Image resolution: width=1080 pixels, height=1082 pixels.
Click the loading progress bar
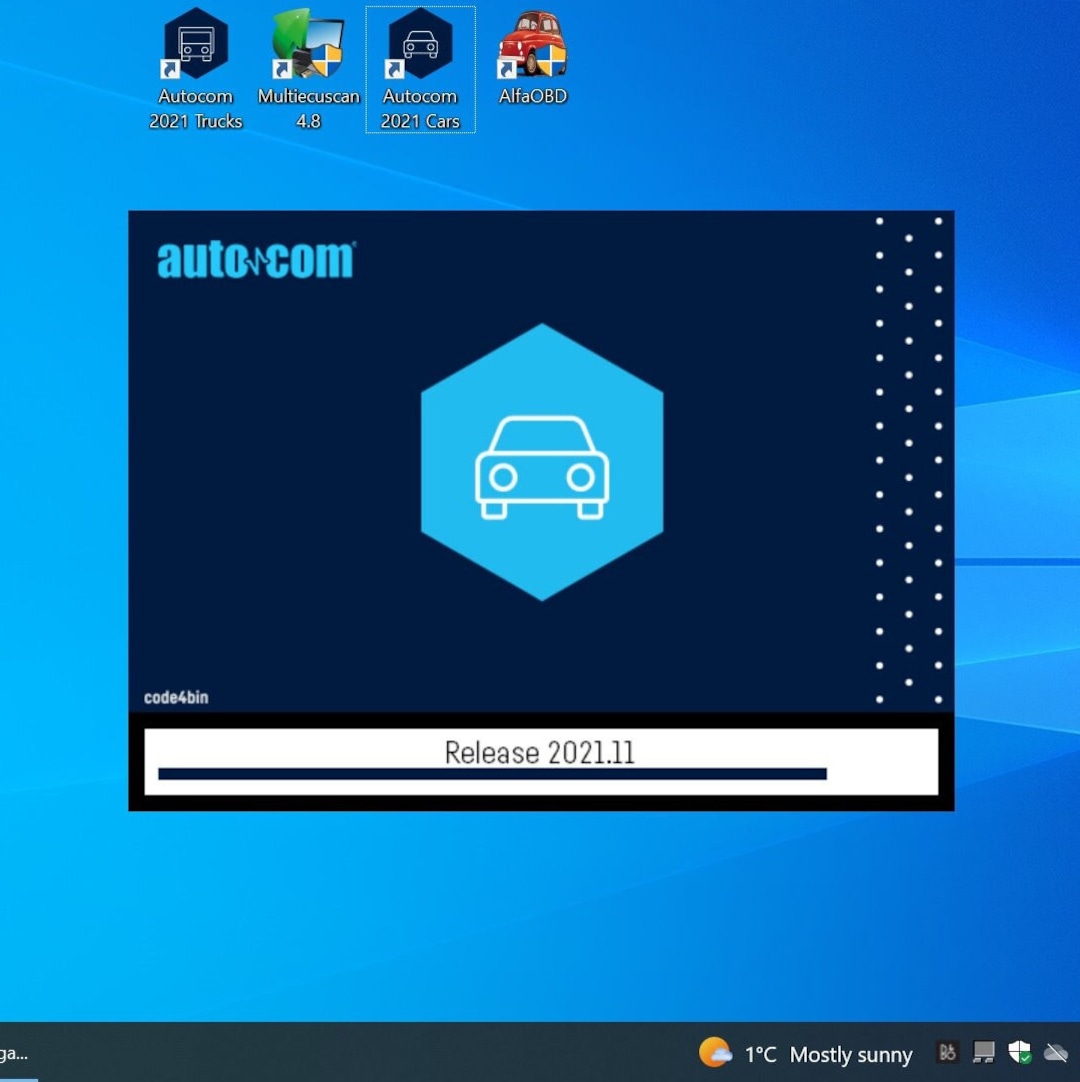tap(490, 773)
